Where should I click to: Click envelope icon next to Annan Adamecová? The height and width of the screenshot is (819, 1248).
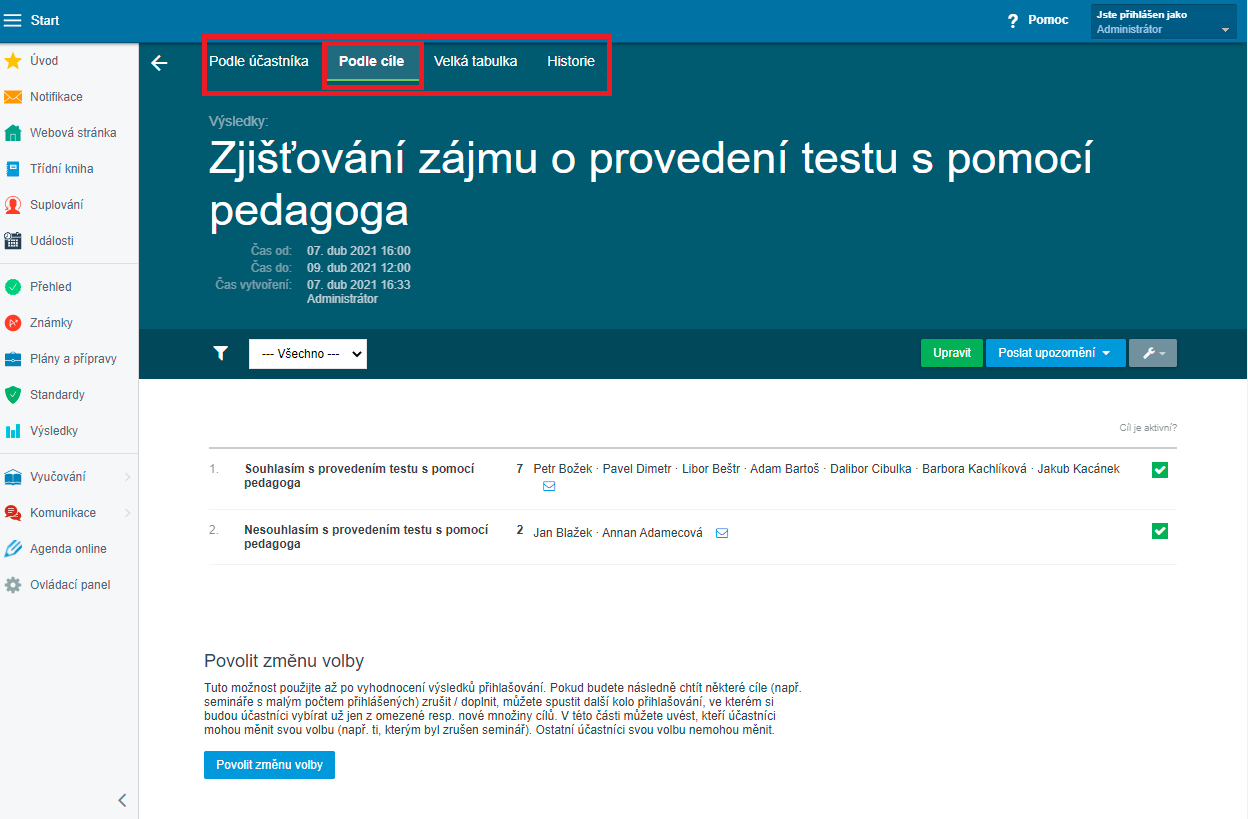722,533
